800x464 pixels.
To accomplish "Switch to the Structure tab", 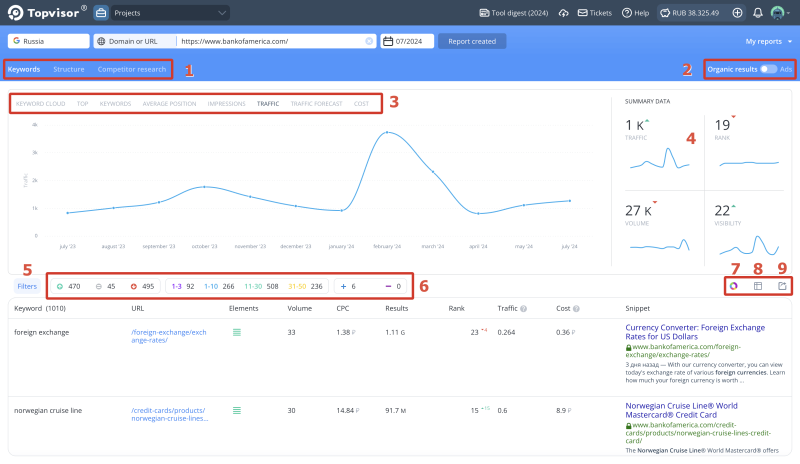I will click(69, 69).
